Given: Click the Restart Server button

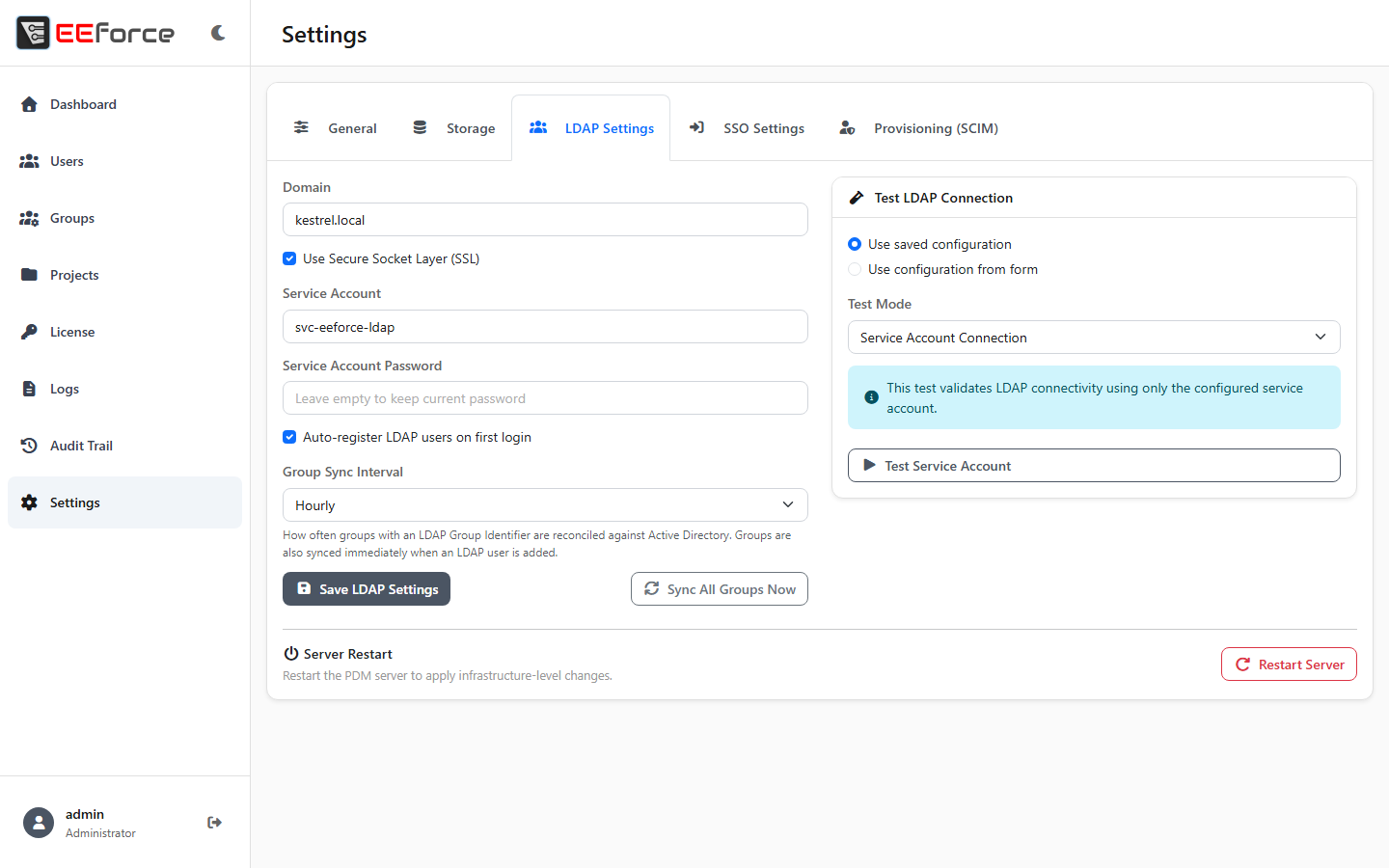Looking at the screenshot, I should pyautogui.click(x=1289, y=665).
